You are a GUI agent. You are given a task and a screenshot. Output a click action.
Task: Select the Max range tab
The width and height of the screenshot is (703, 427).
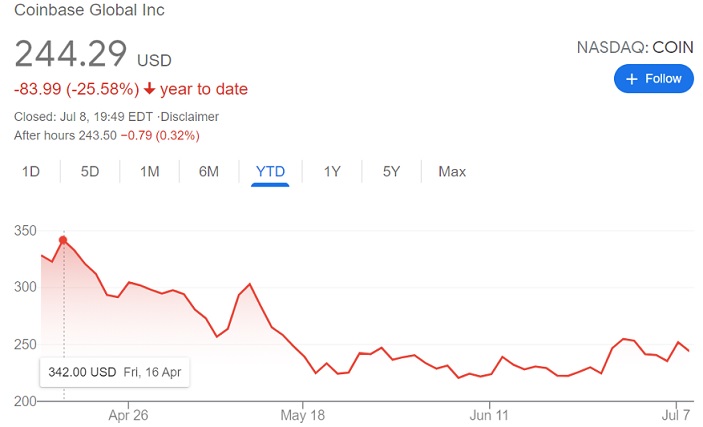tap(452, 171)
